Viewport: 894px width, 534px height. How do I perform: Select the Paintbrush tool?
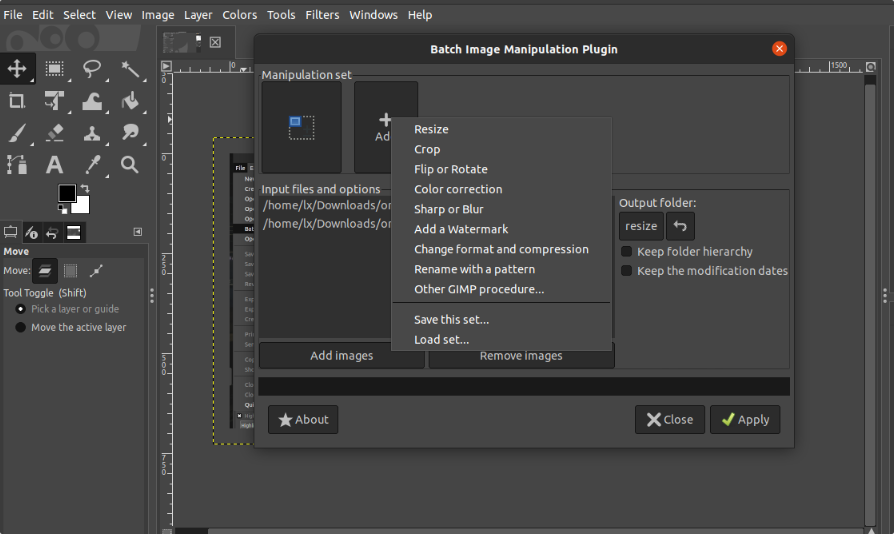[x=17, y=133]
